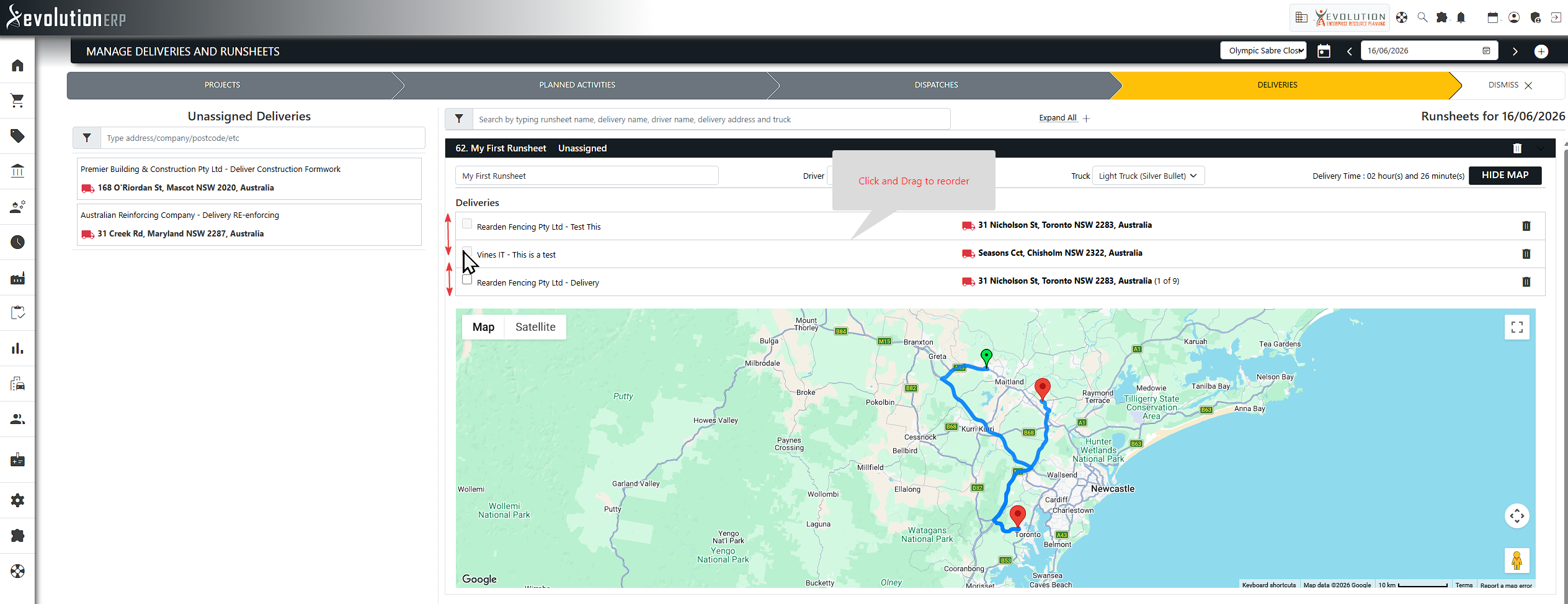This screenshot has height=604, width=1568.
Task: Open the lifebuoy help sidebar icon
Action: 17,571
